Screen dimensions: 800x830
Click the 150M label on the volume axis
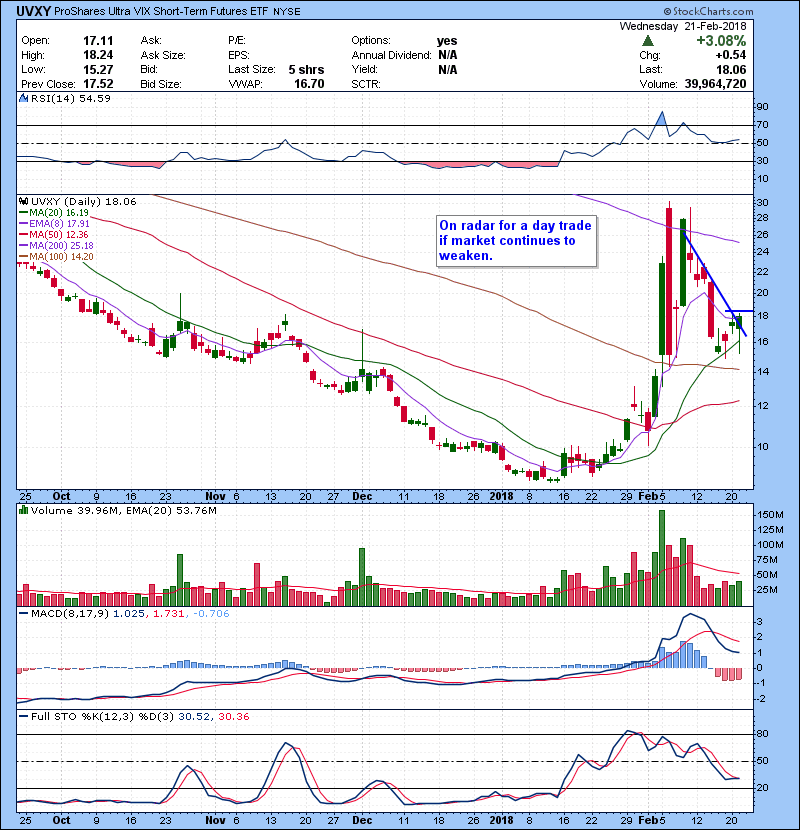pyautogui.click(x=770, y=515)
